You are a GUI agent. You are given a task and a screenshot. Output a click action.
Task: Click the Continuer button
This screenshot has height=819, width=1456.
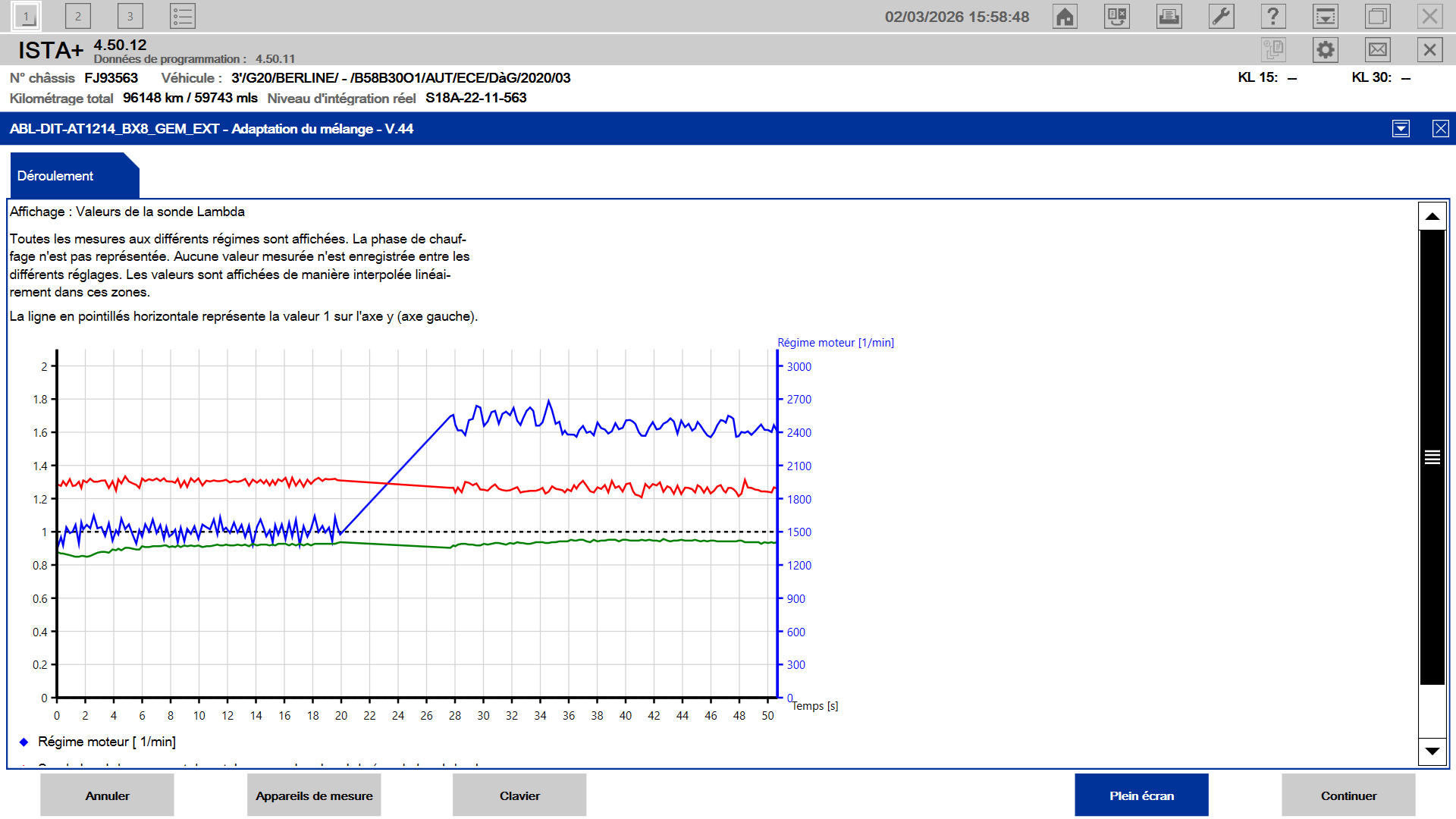(x=1348, y=795)
